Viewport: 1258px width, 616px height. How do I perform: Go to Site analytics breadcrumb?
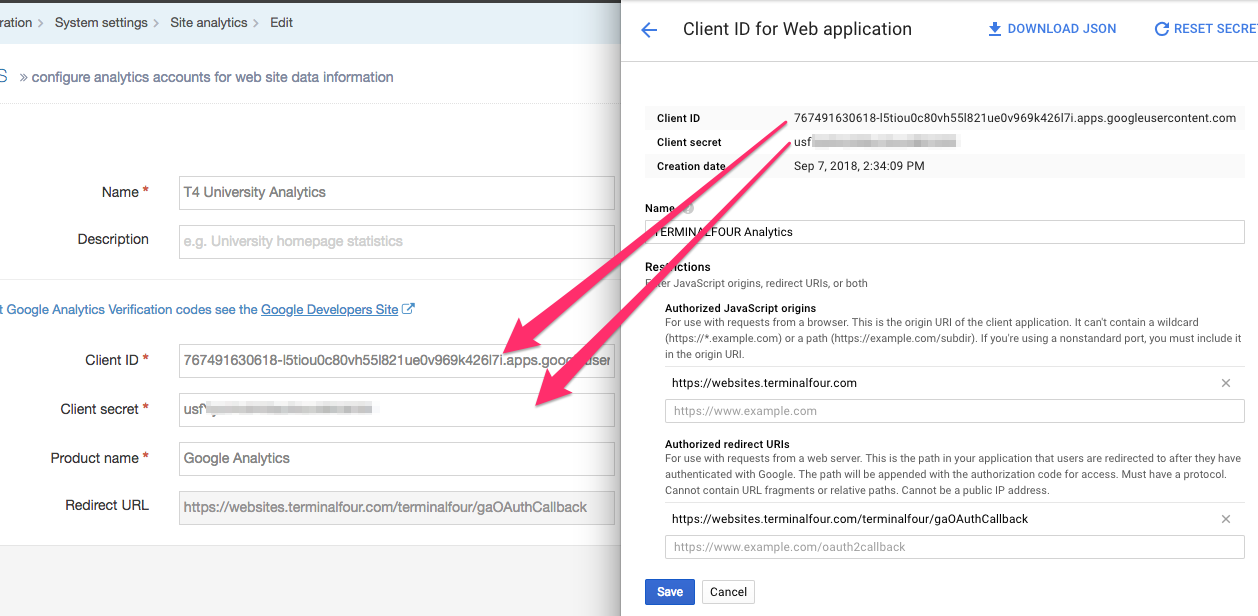(x=208, y=22)
